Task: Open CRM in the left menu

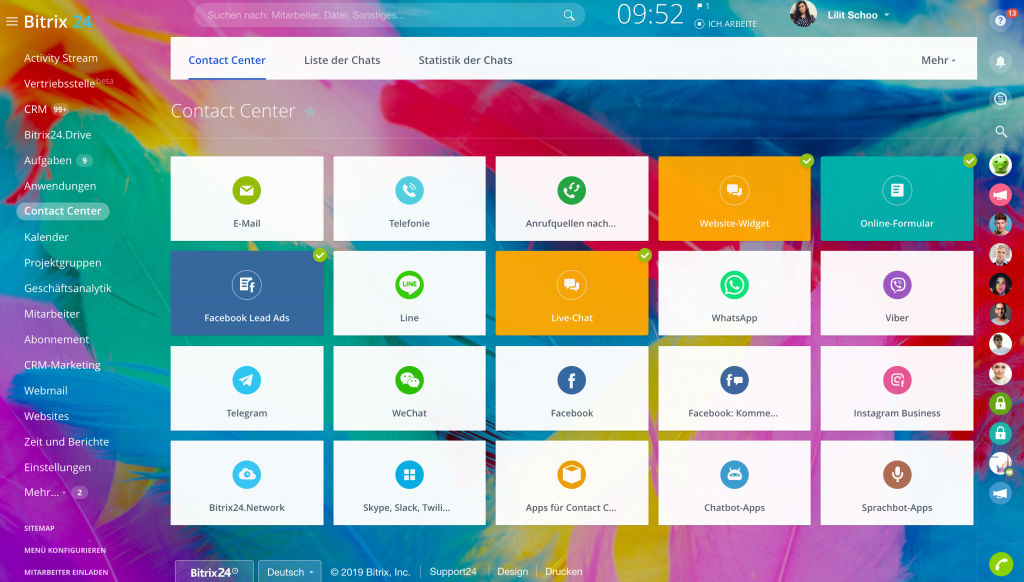Action: (35, 109)
